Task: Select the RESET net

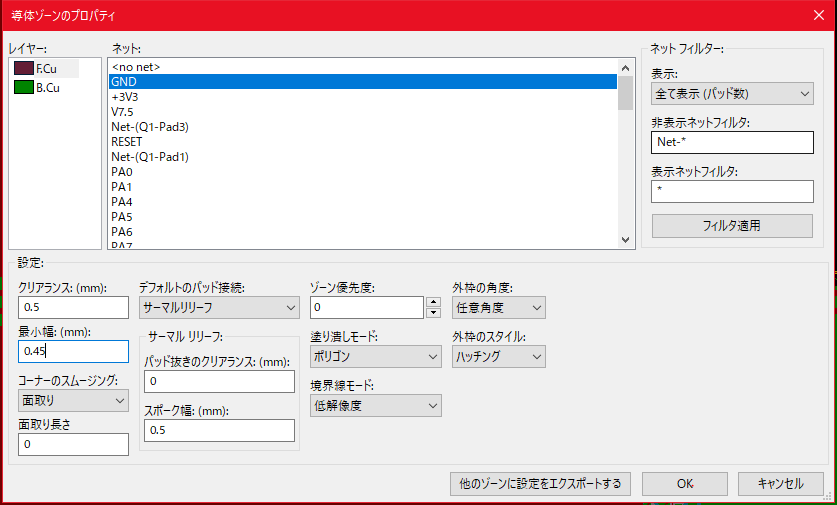Action: pyautogui.click(x=363, y=142)
